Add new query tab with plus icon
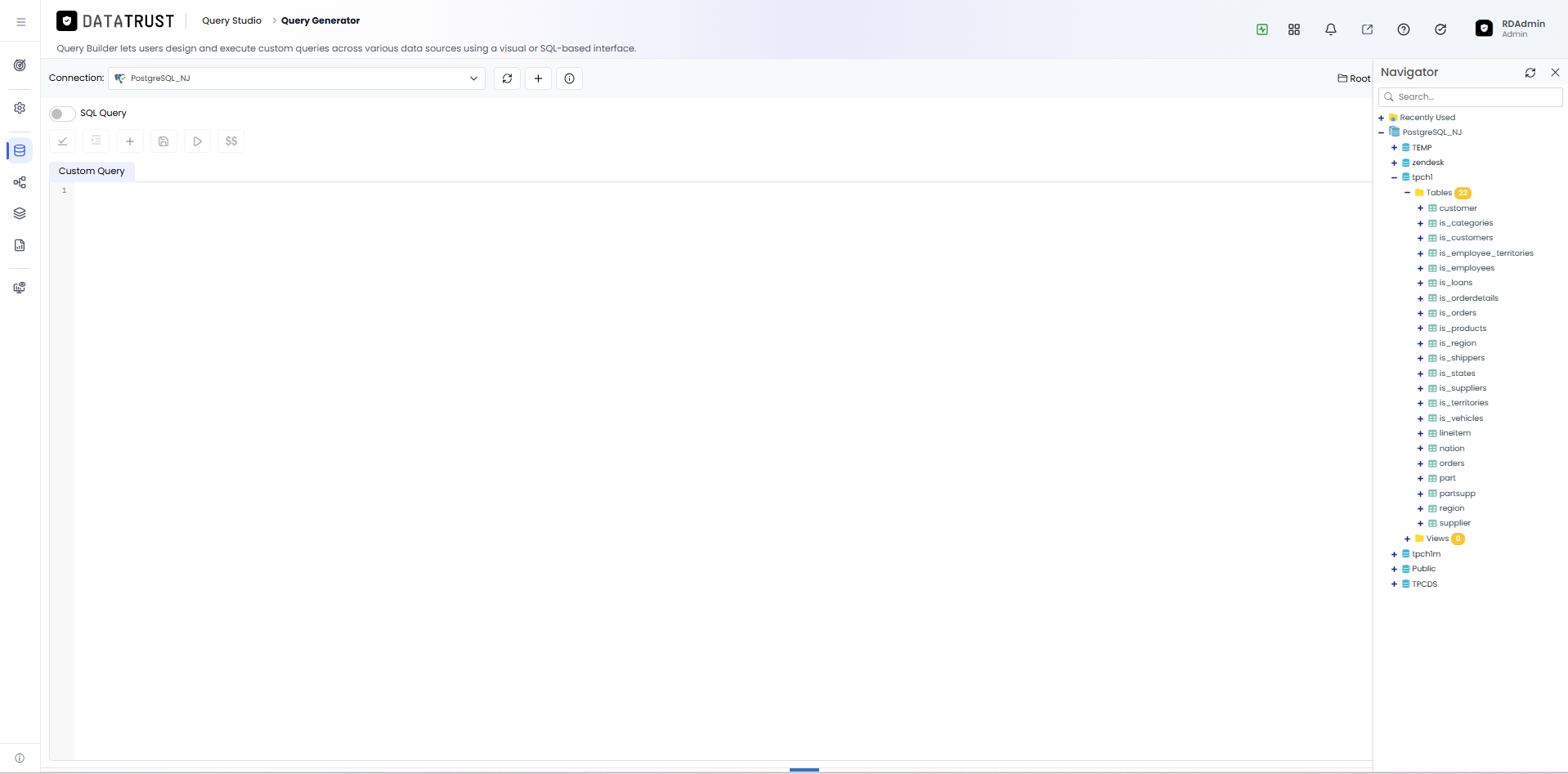This screenshot has width=1568, height=774. (130, 141)
